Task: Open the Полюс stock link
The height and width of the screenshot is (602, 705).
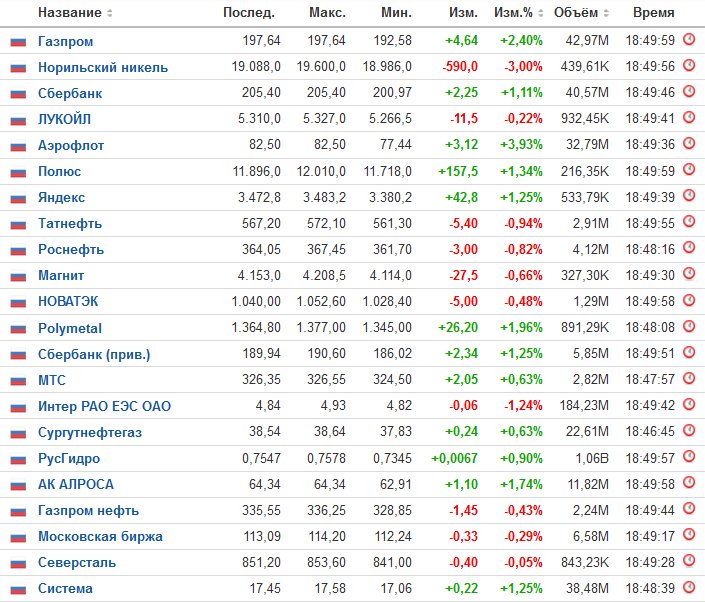Action: 59,171
